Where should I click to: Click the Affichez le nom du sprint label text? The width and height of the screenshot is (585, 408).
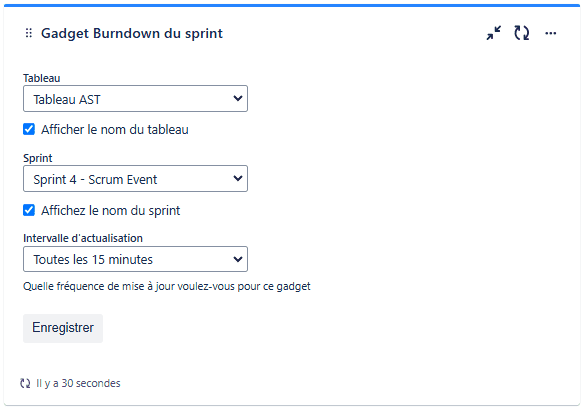tap(111, 211)
